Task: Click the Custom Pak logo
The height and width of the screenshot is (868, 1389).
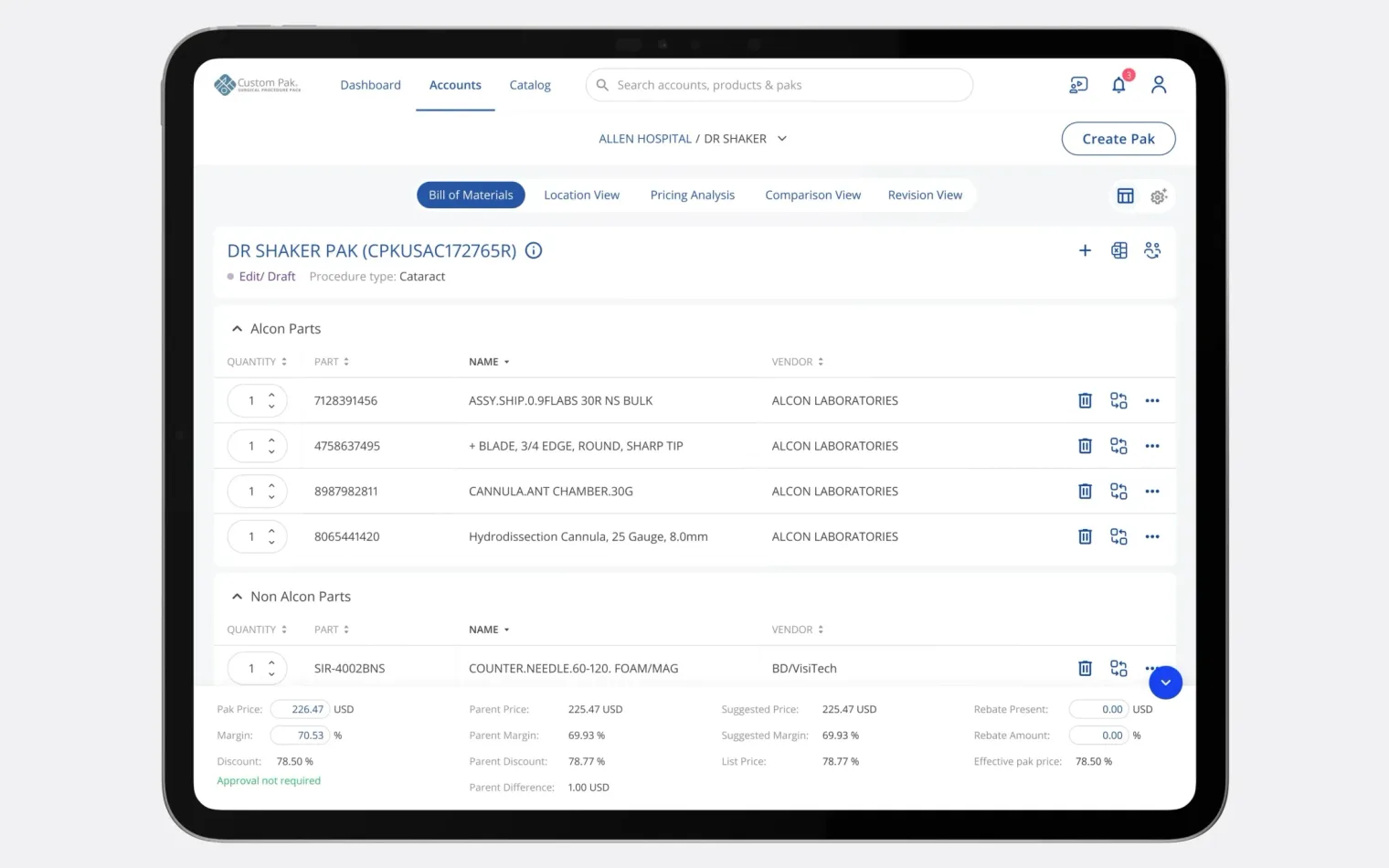Action: pos(258,85)
